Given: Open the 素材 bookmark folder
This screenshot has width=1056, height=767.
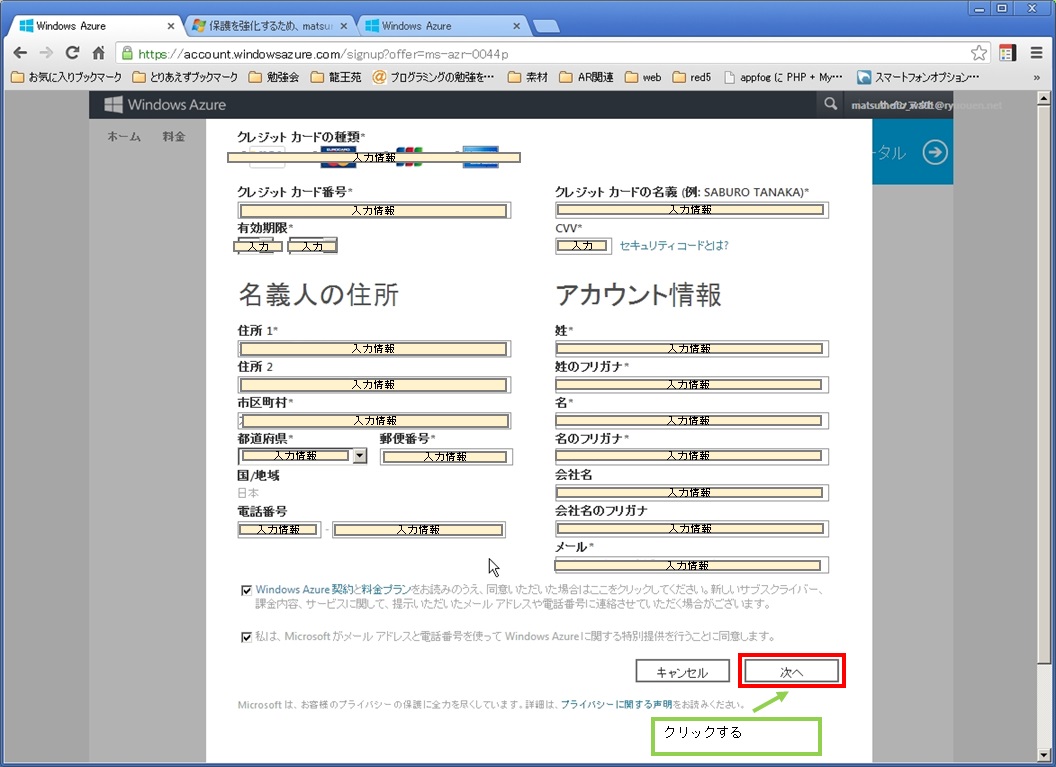Looking at the screenshot, I should [528, 77].
